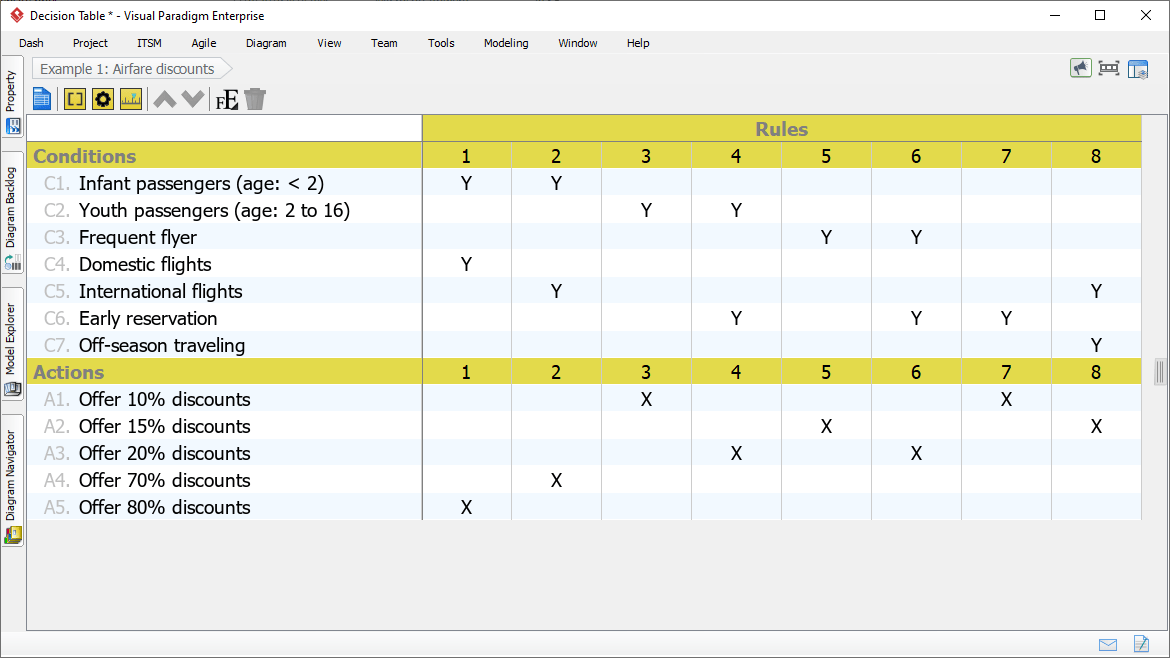Open the Modeling menu
Screen dimensions: 1170x658
coord(505,43)
